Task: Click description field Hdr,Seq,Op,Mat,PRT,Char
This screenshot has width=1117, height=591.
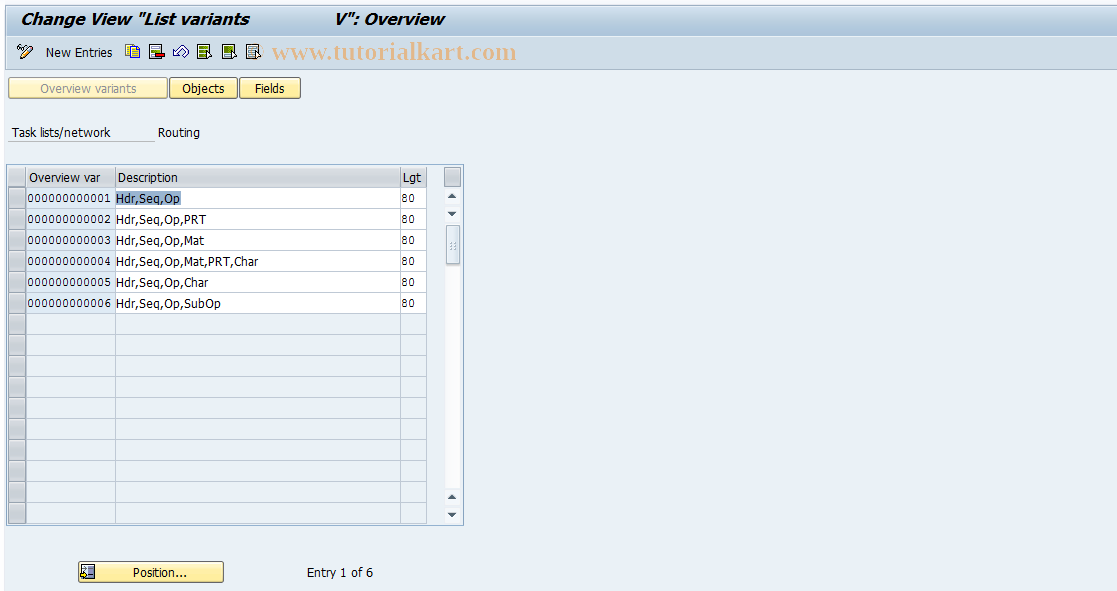Action: pyautogui.click(x=258, y=261)
